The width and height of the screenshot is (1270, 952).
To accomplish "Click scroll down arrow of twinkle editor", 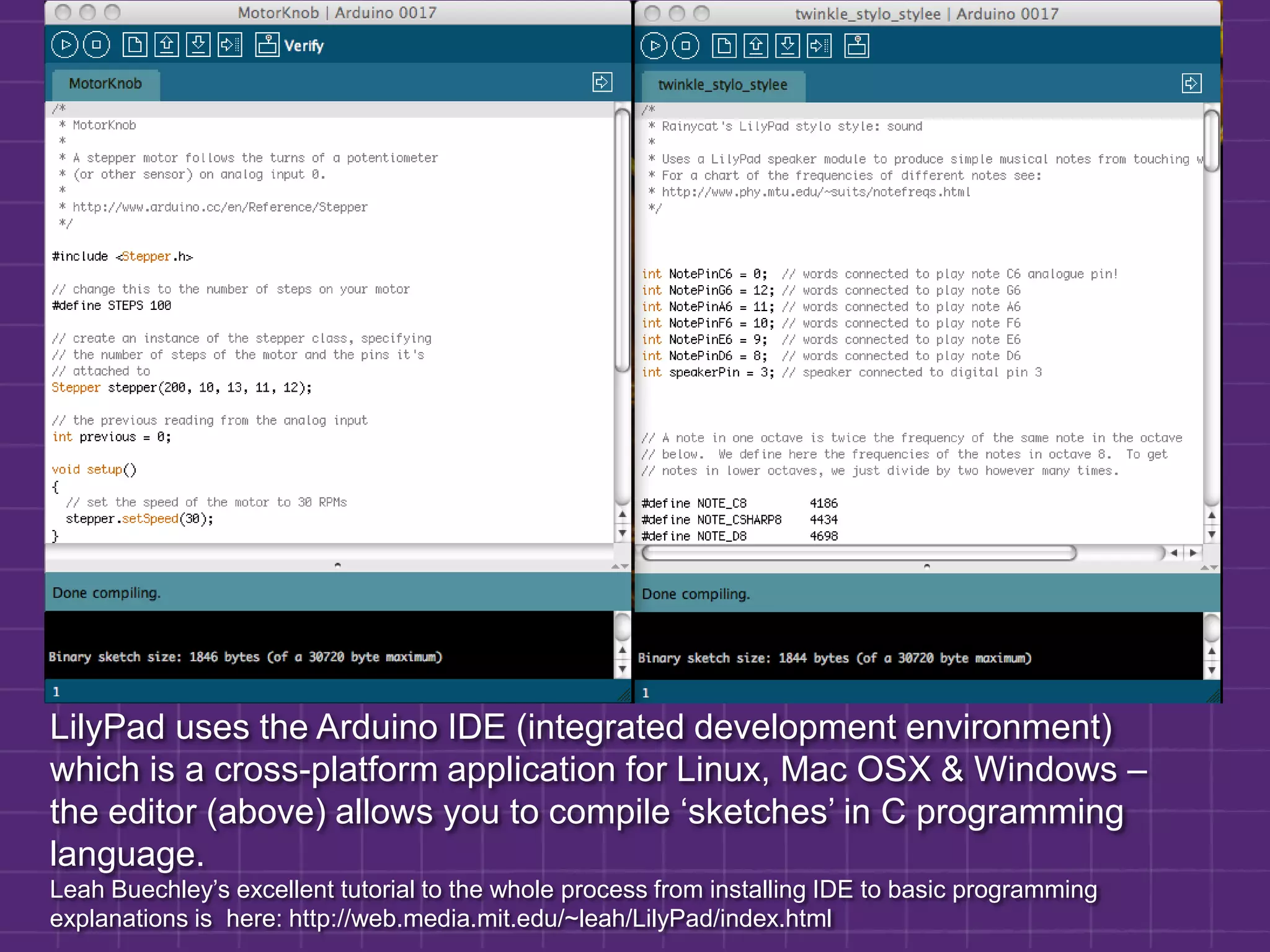I will (1212, 534).
